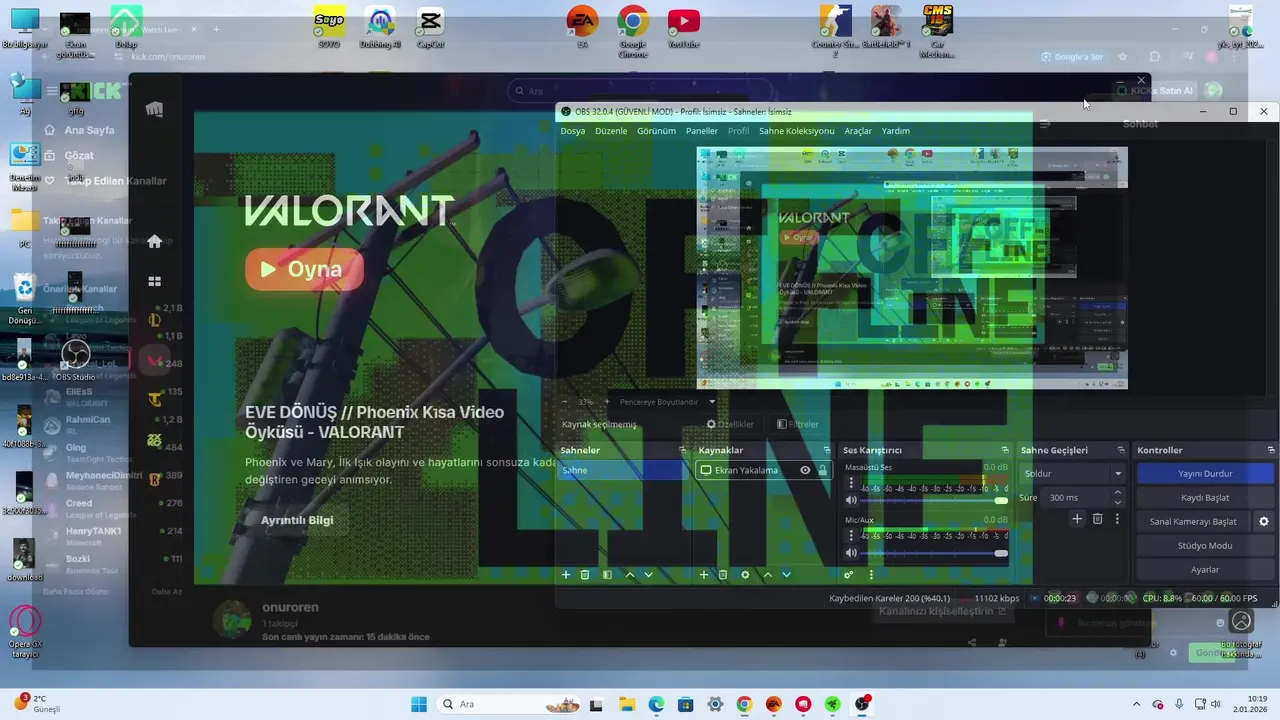Decrease transition duration with down arrow
This screenshot has width=1280, height=720.
(x=1118, y=502)
